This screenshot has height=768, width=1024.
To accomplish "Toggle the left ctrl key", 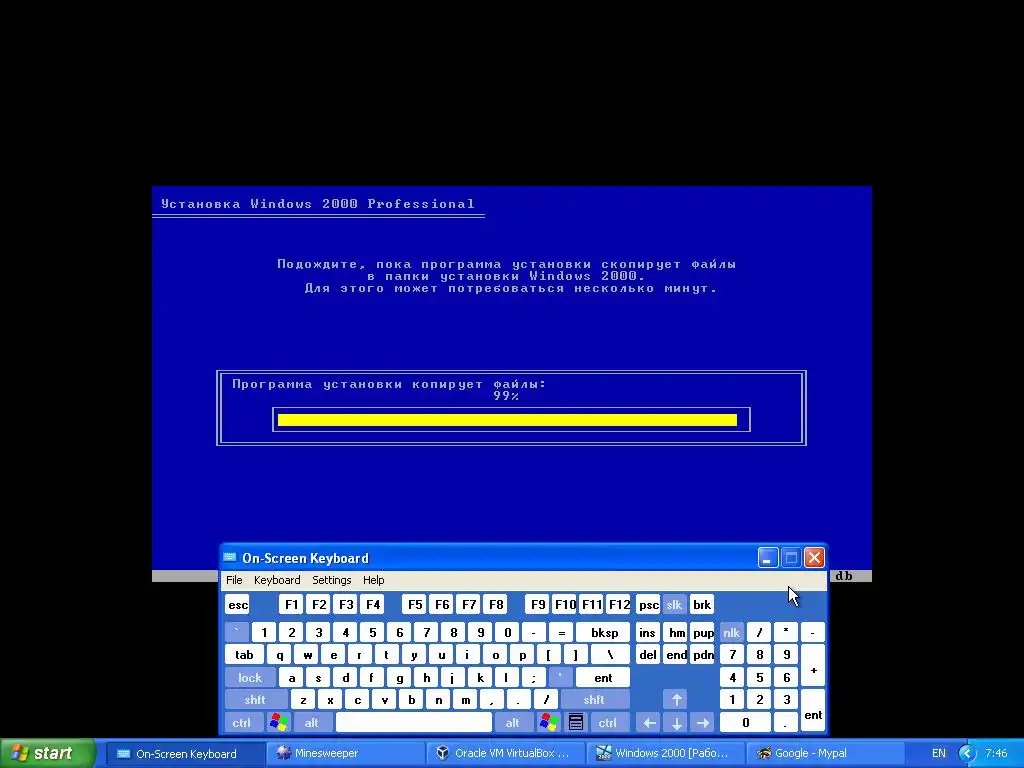I will pyautogui.click(x=242, y=722).
